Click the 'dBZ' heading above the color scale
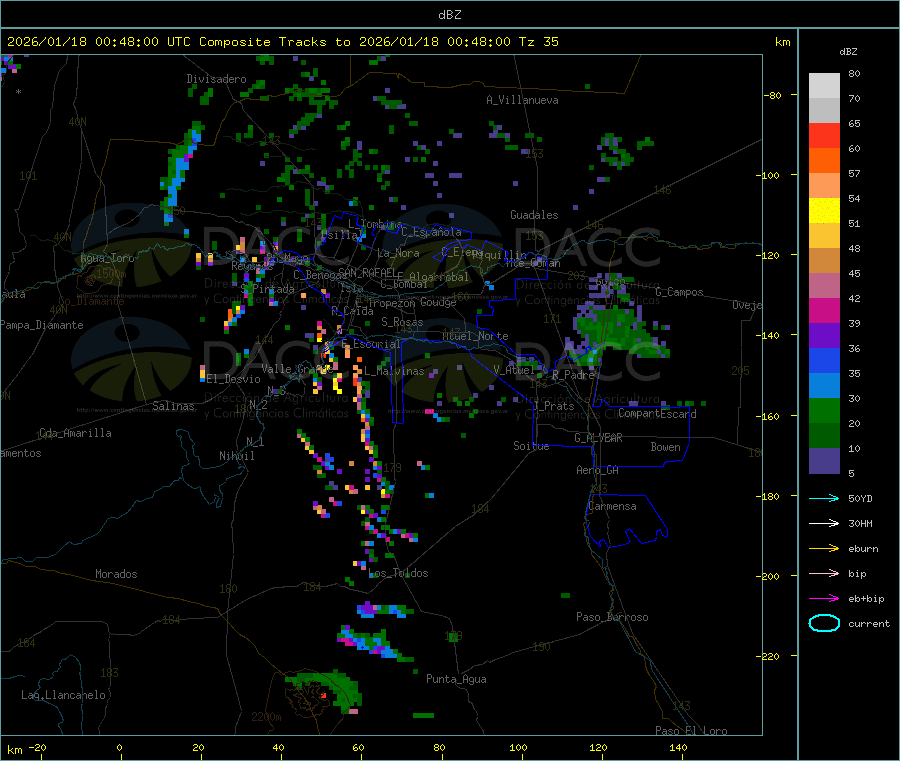This screenshot has width=900, height=761. point(848,52)
